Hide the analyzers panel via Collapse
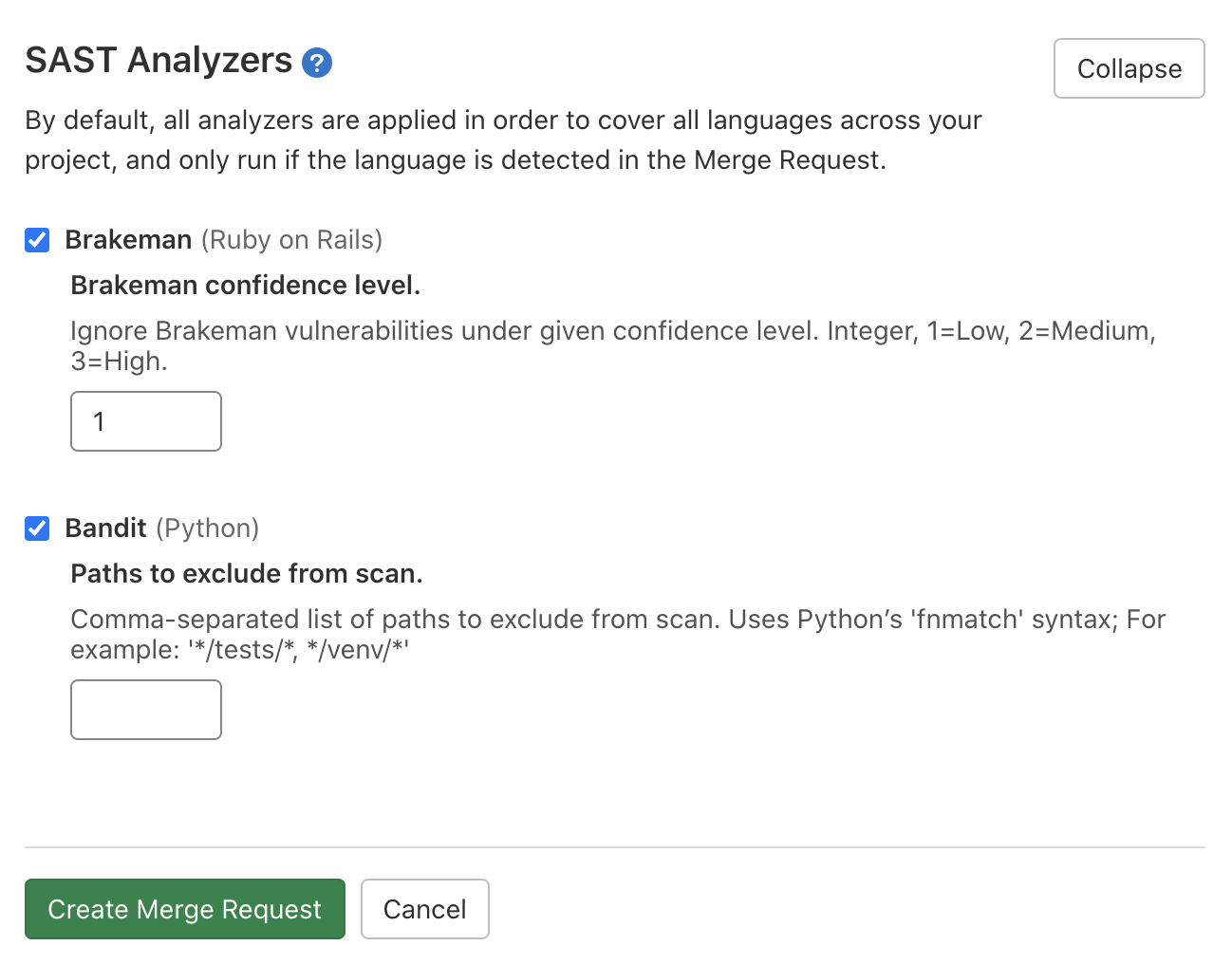This screenshot has width=1232, height=964. pos(1129,68)
